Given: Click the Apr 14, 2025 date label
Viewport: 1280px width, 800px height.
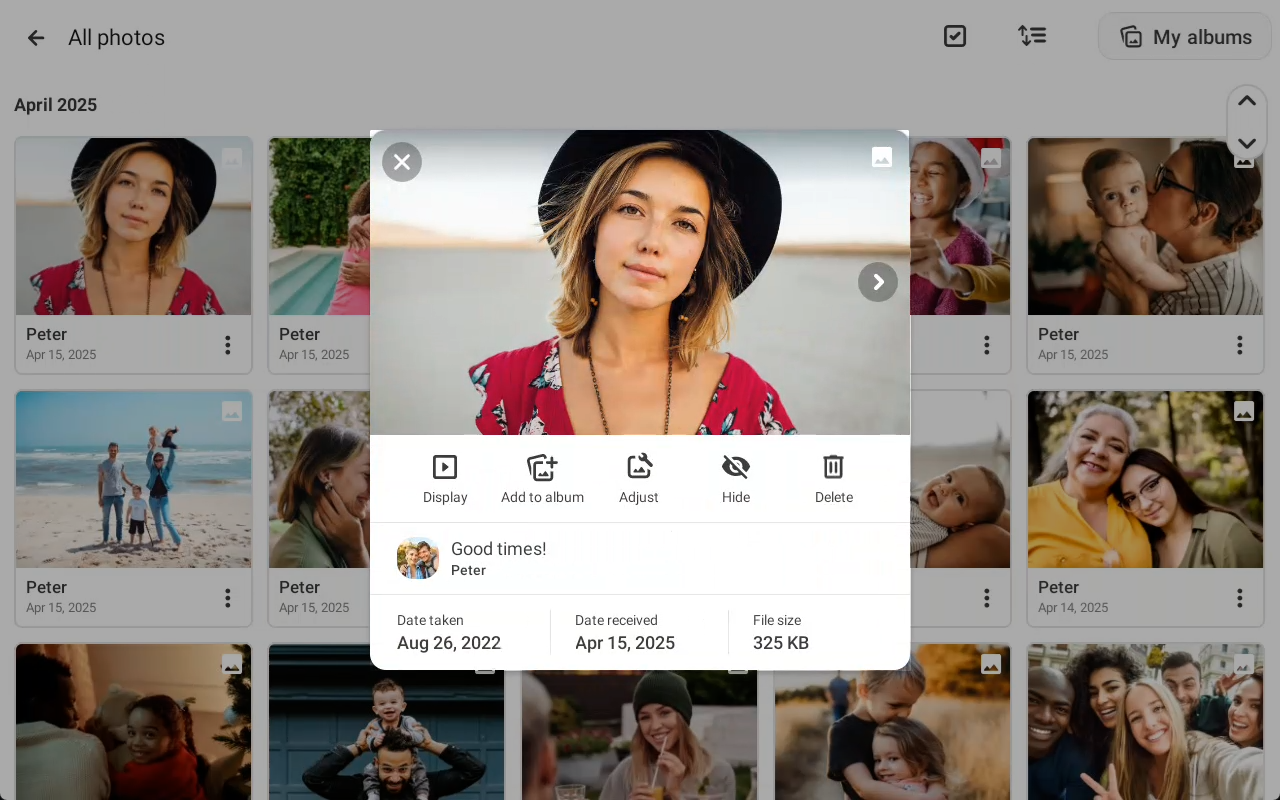Looking at the screenshot, I should [1073, 608].
